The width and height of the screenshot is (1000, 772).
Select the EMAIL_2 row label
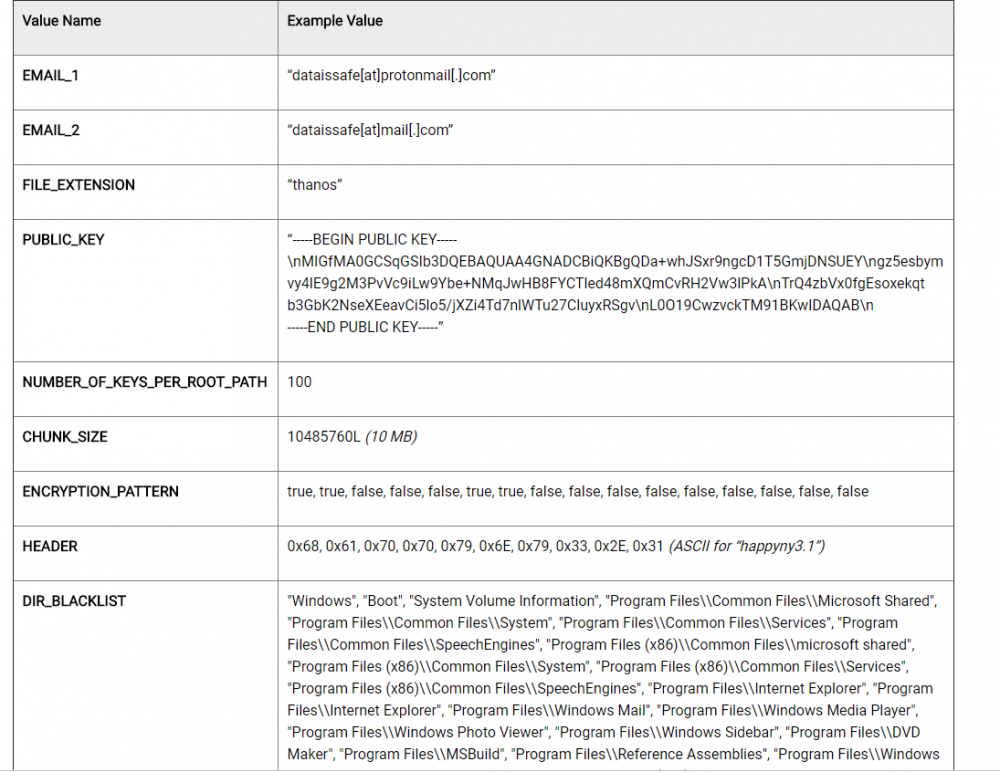[x=51, y=130]
